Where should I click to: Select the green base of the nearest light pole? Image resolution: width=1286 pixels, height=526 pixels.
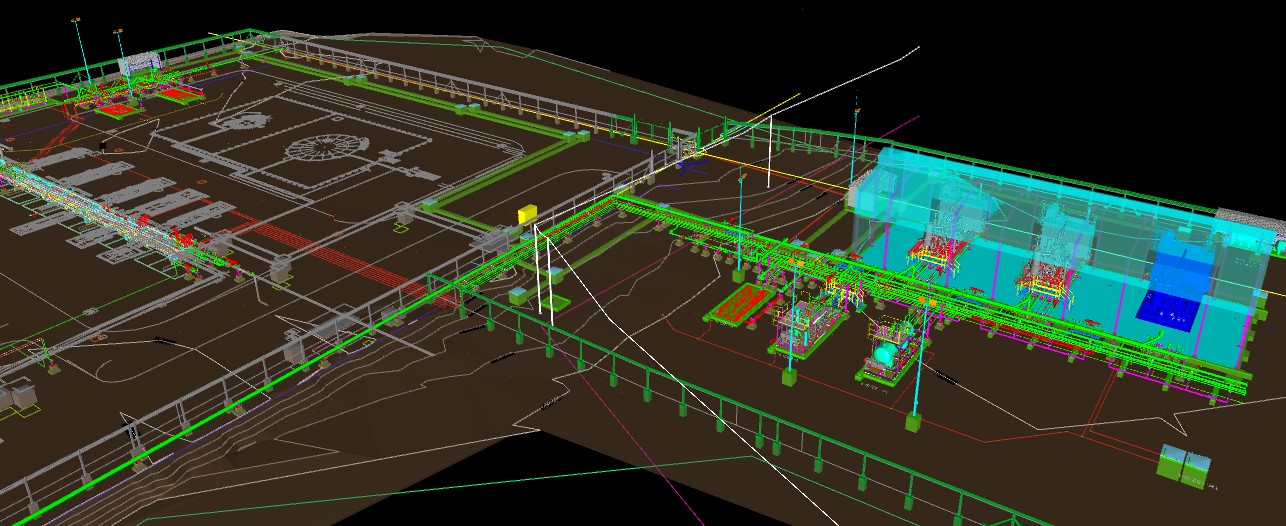[913, 422]
